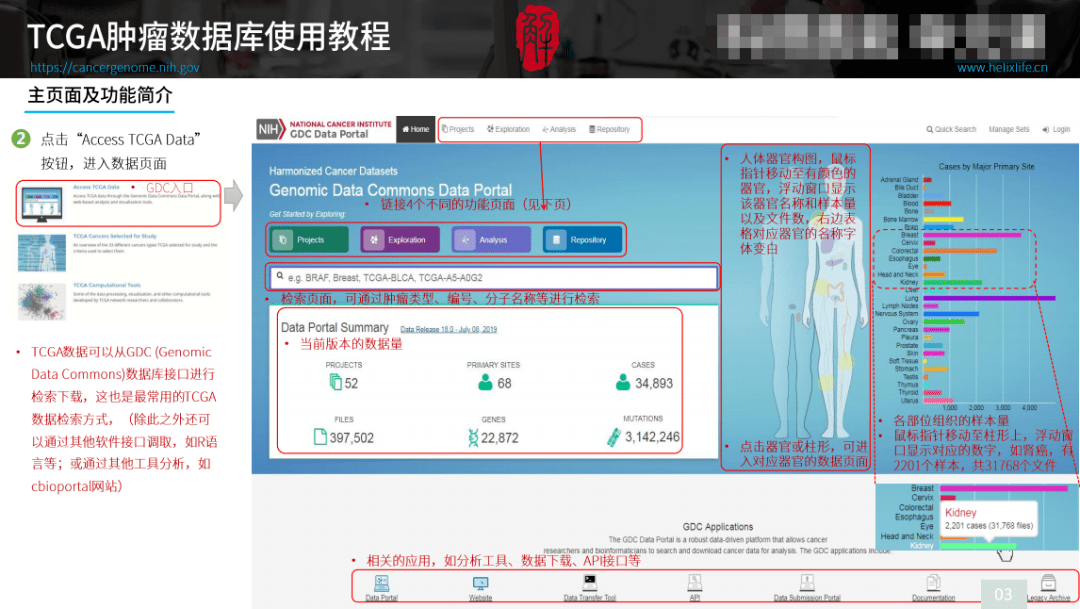Open Analysis in the top navigation bar
This screenshot has height=609, width=1080.
coord(559,129)
